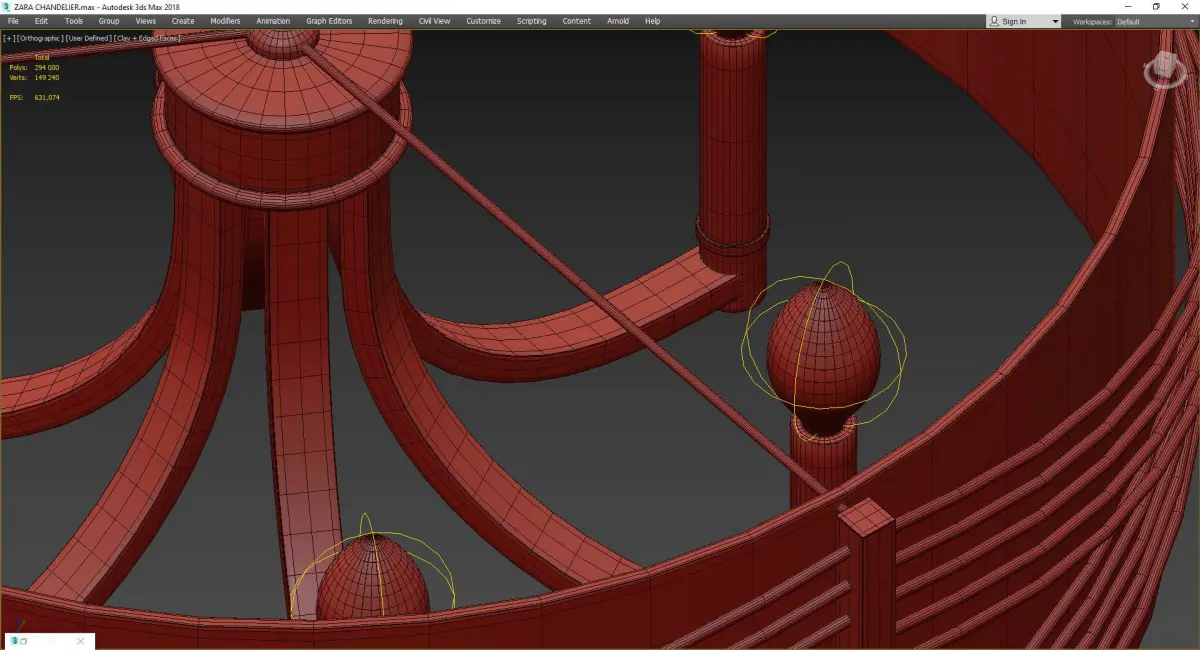Open the Content menu
The width and height of the screenshot is (1200, 650).
coord(576,21)
